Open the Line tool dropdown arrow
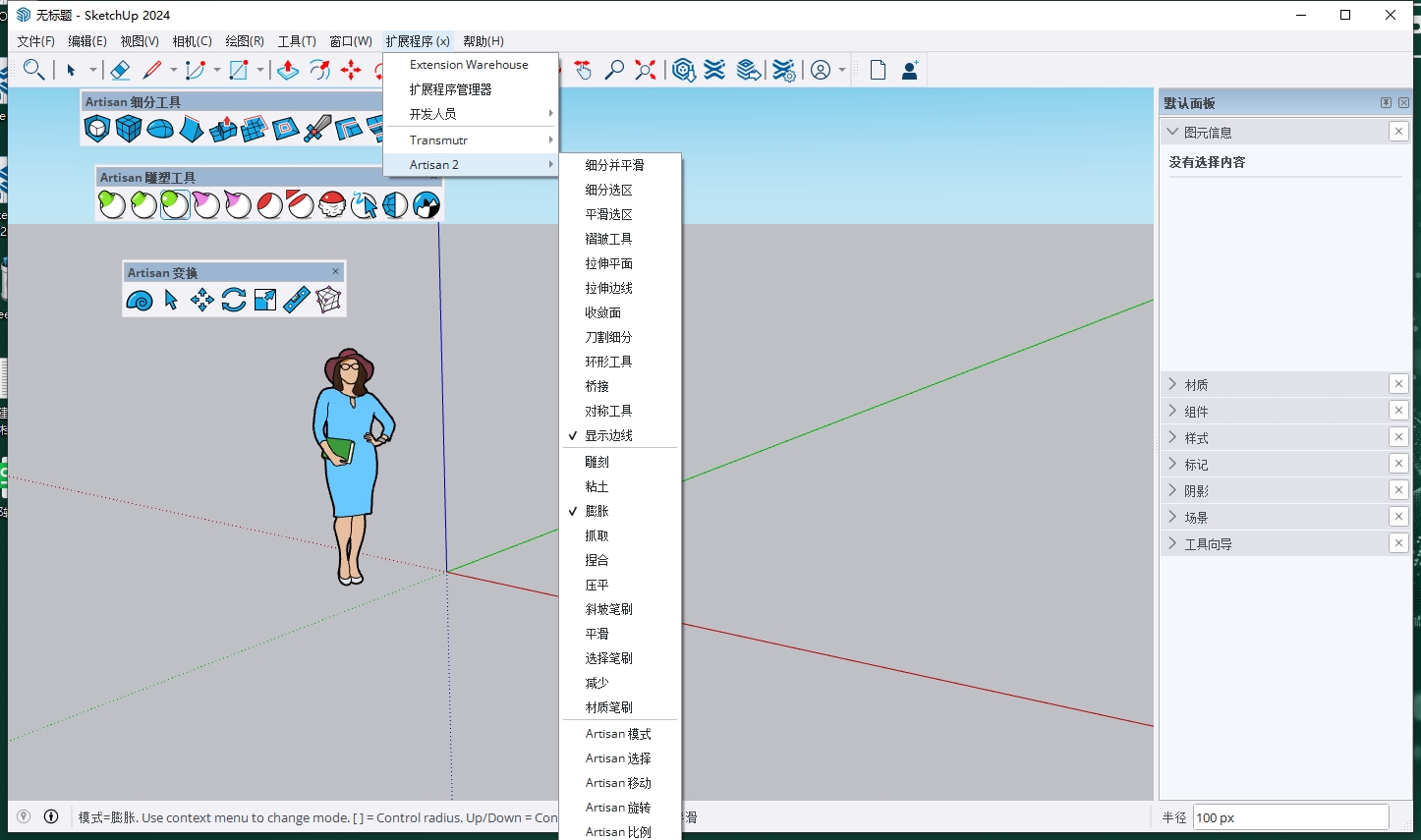The width and height of the screenshot is (1421, 840). pos(174,70)
